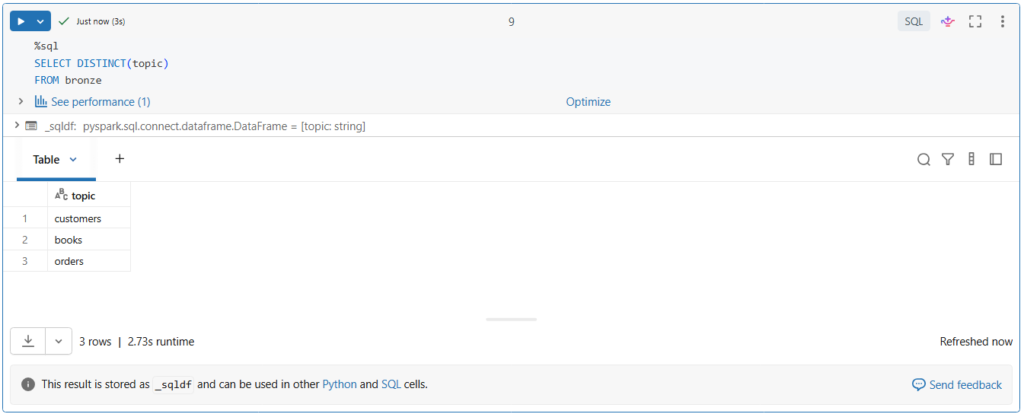Image resolution: width=1024 pixels, height=414 pixels.
Task: Search the results table
Action: (x=924, y=159)
